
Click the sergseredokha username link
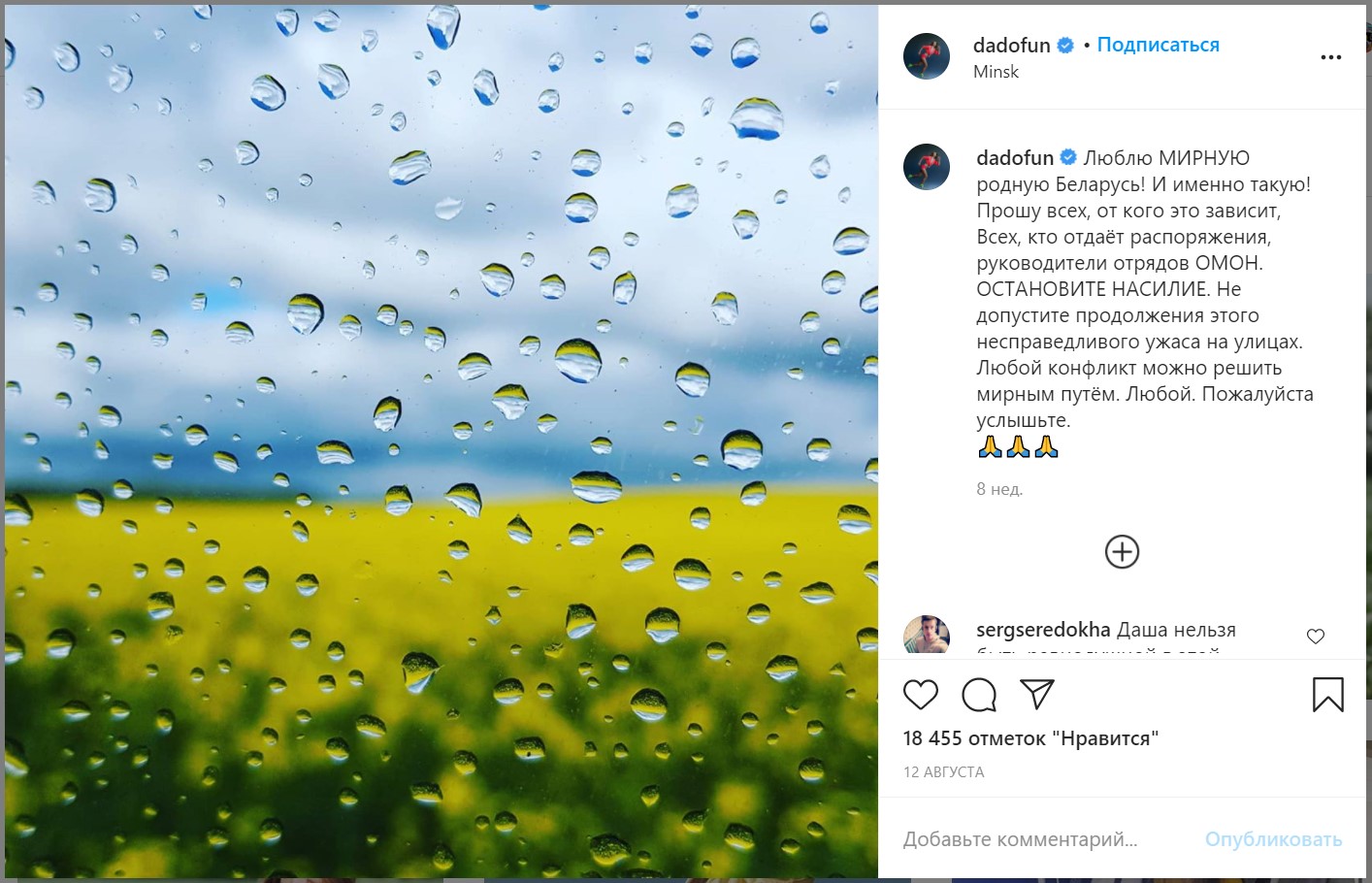(x=1042, y=630)
